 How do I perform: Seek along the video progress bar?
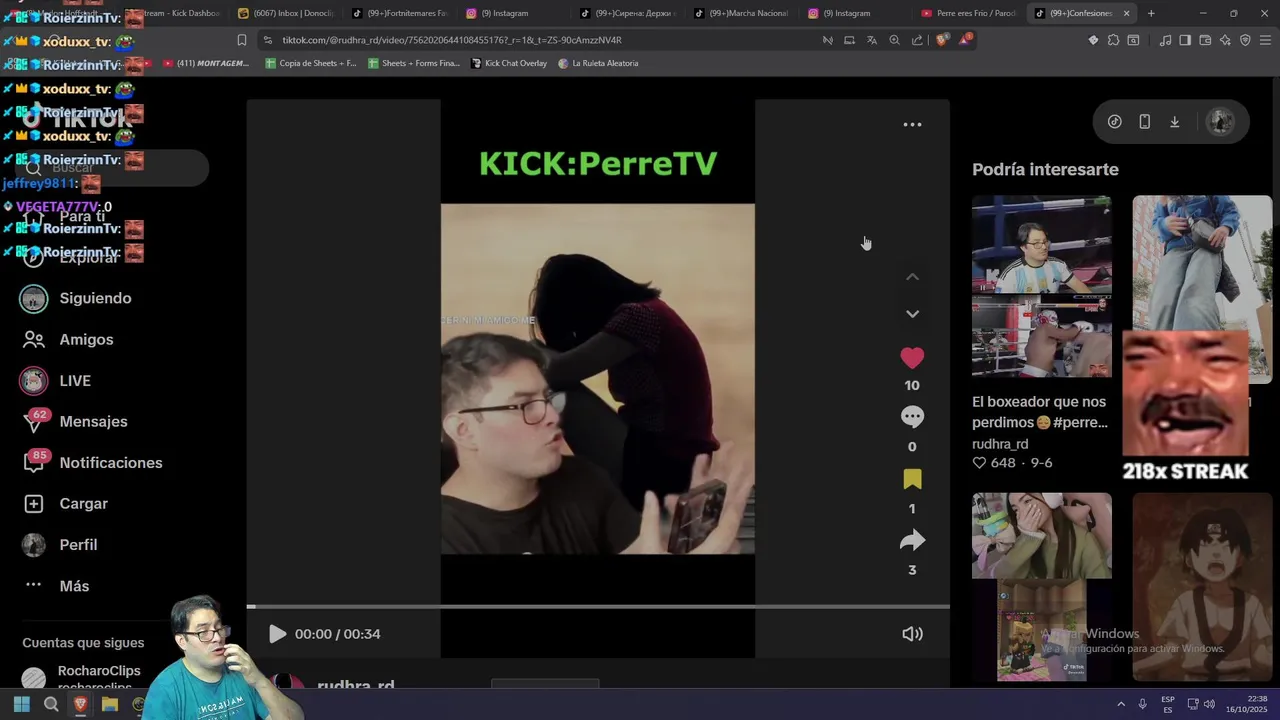tap(598, 606)
